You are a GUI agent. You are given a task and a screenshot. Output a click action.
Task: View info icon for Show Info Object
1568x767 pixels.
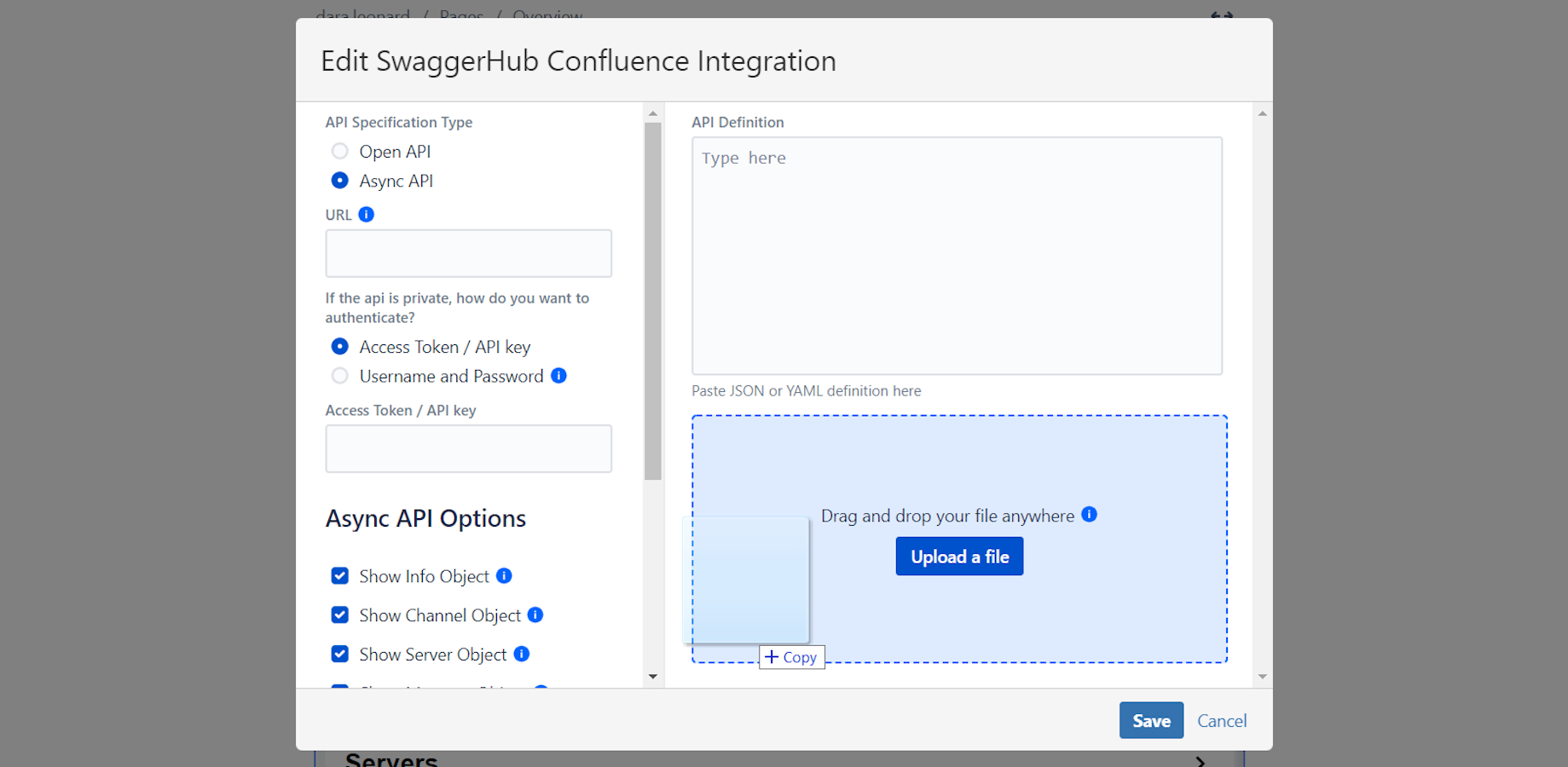coord(505,576)
